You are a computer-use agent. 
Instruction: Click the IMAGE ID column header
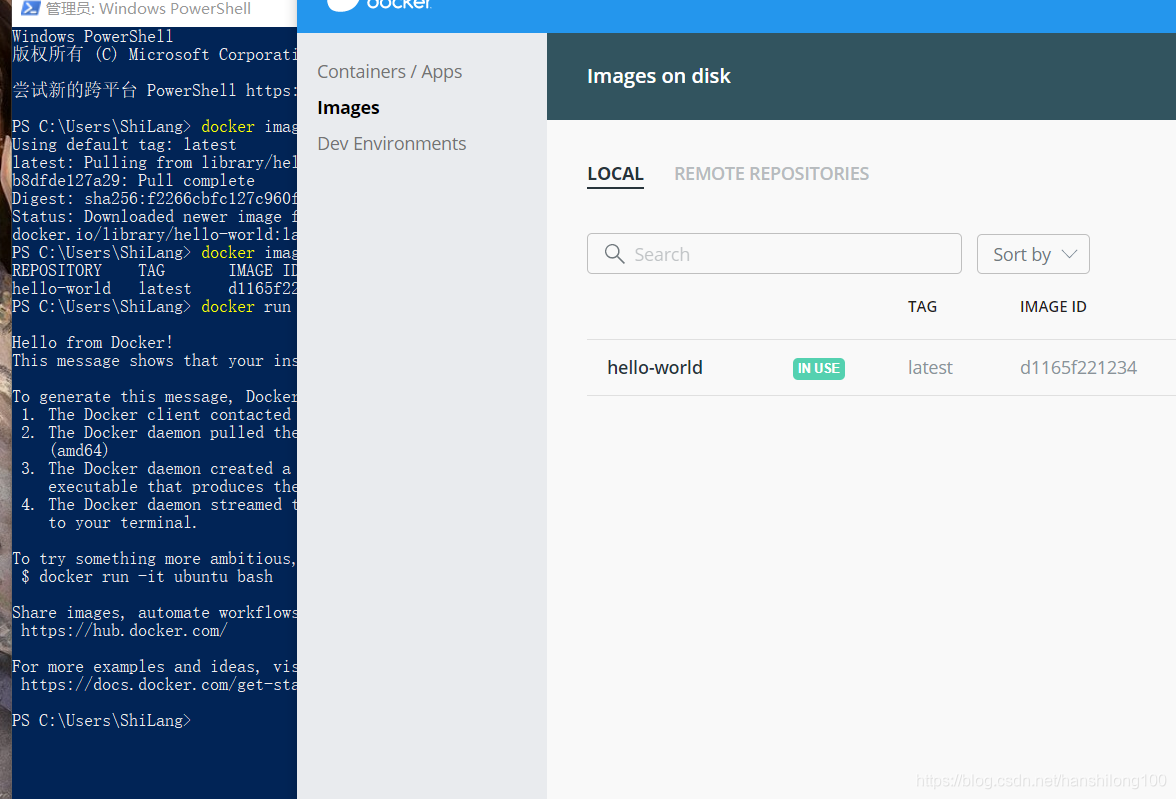point(1052,306)
